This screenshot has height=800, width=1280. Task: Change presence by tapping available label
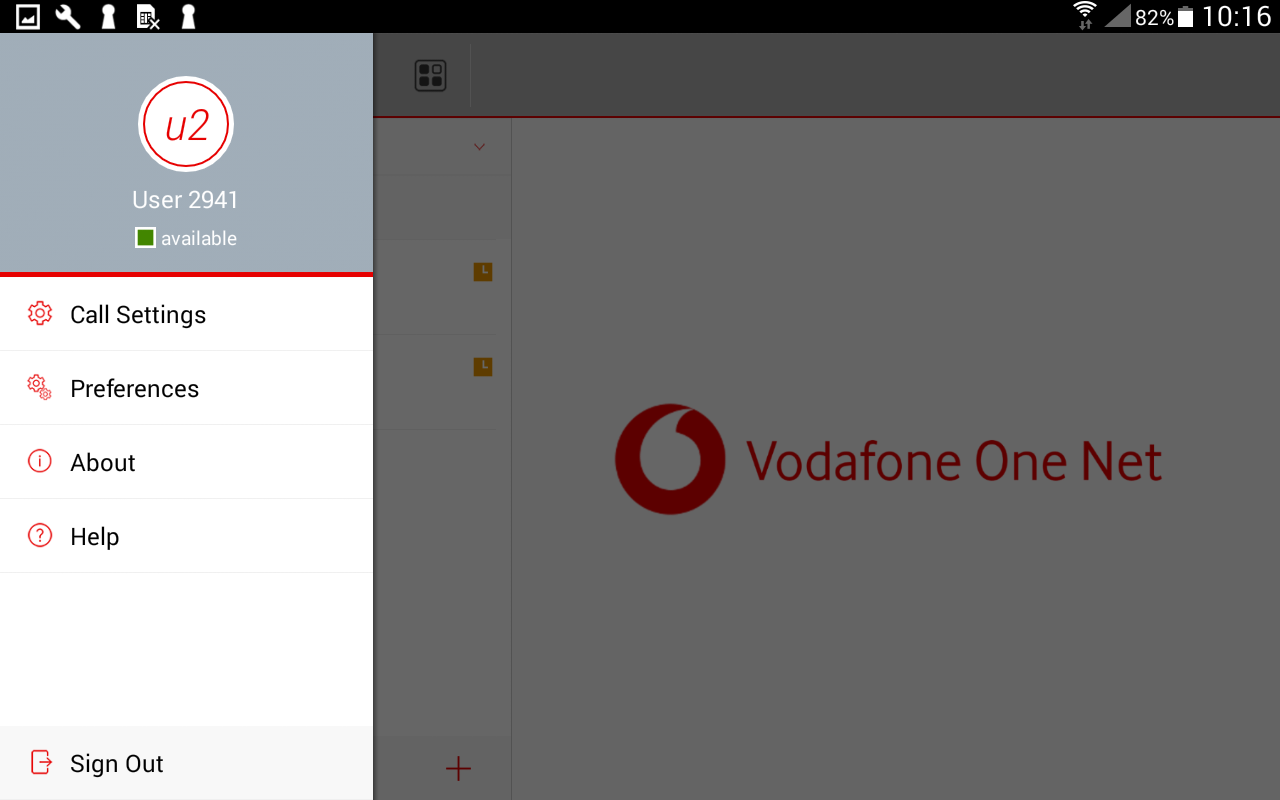pos(199,238)
